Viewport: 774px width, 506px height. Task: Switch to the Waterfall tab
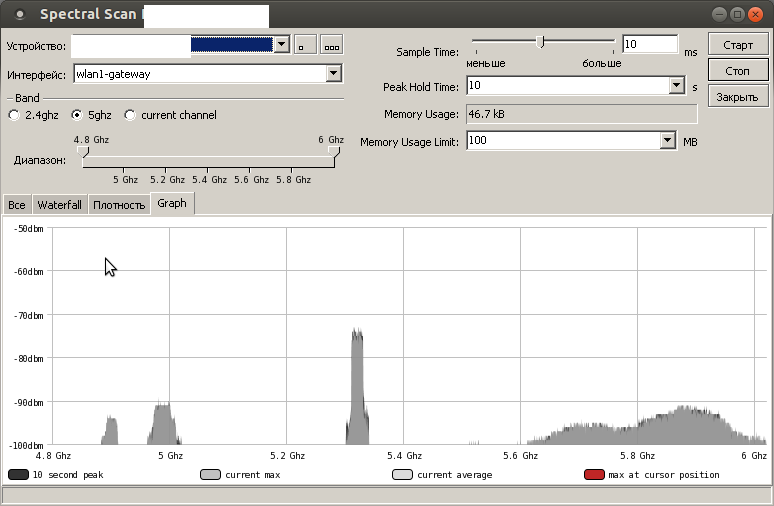60,204
